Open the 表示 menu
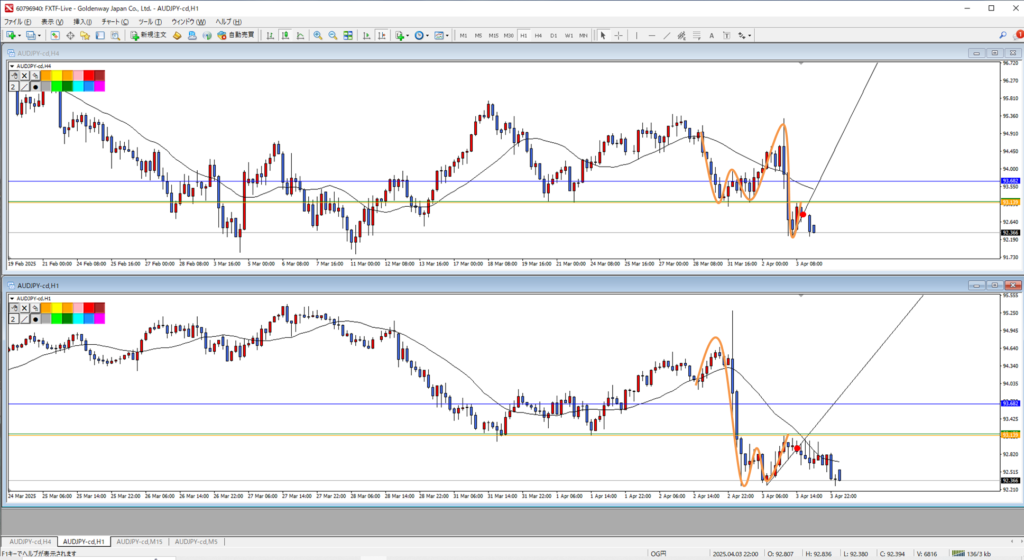The height and width of the screenshot is (560, 1024). [x=52, y=22]
